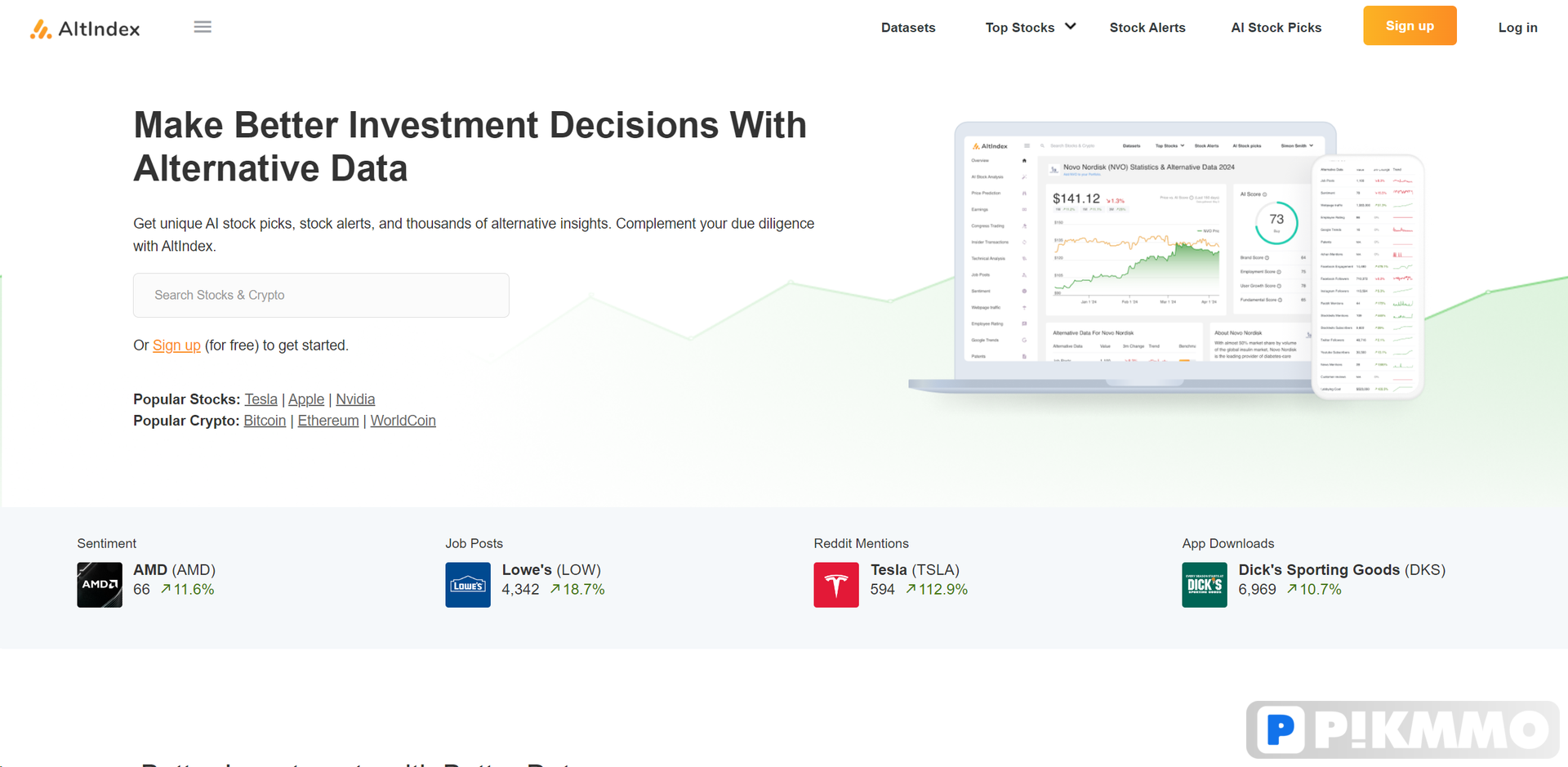
Task: Click the AltIndex logo
Action: (85, 29)
